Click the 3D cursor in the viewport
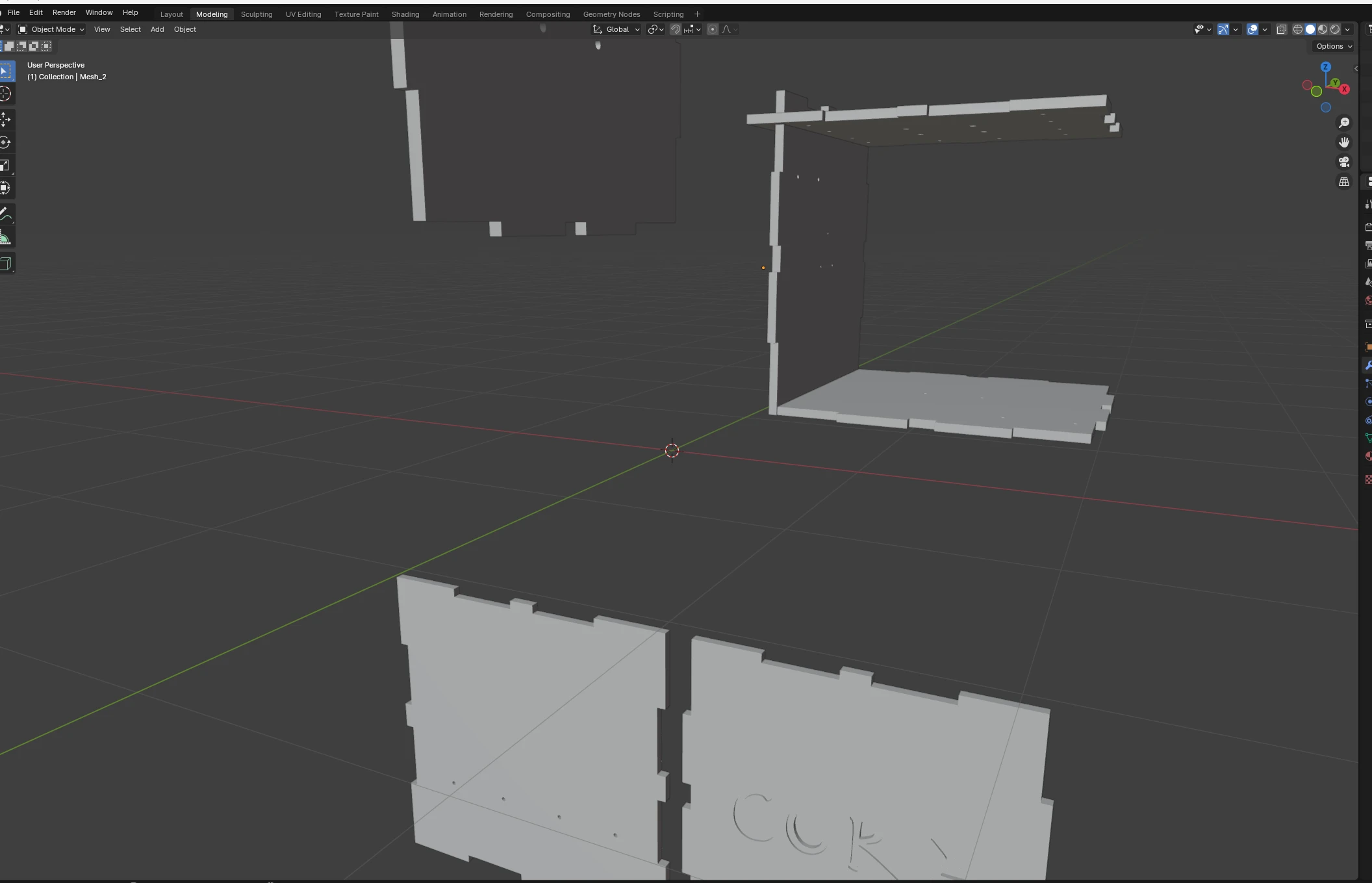Image resolution: width=1372 pixels, height=883 pixels. [672, 450]
